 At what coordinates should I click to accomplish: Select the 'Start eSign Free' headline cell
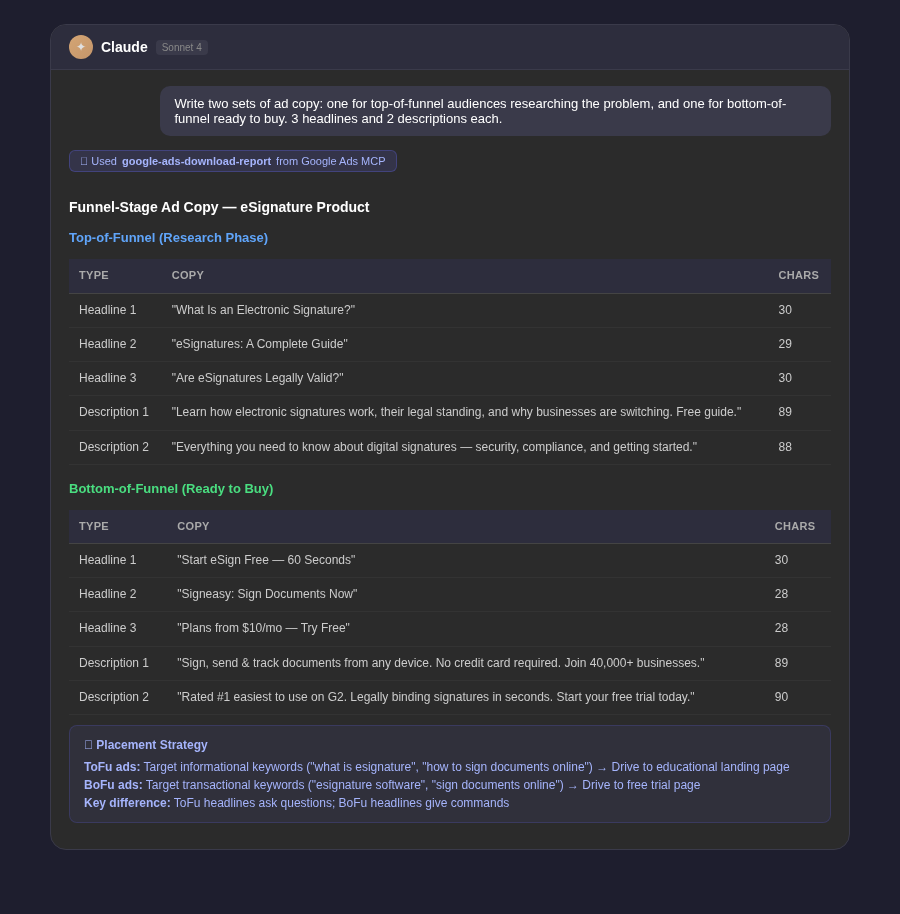pos(266,560)
